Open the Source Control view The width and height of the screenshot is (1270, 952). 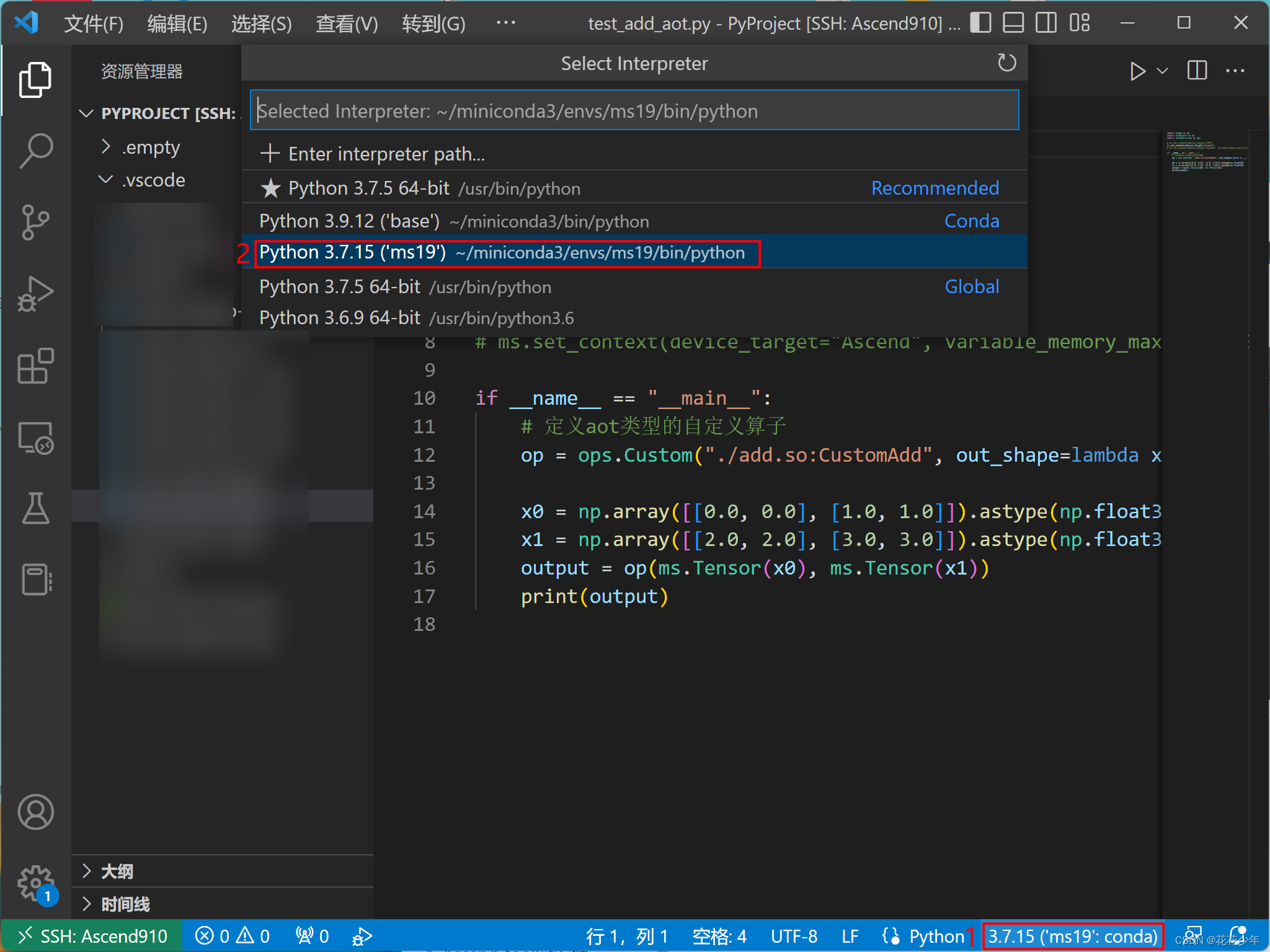[x=35, y=223]
